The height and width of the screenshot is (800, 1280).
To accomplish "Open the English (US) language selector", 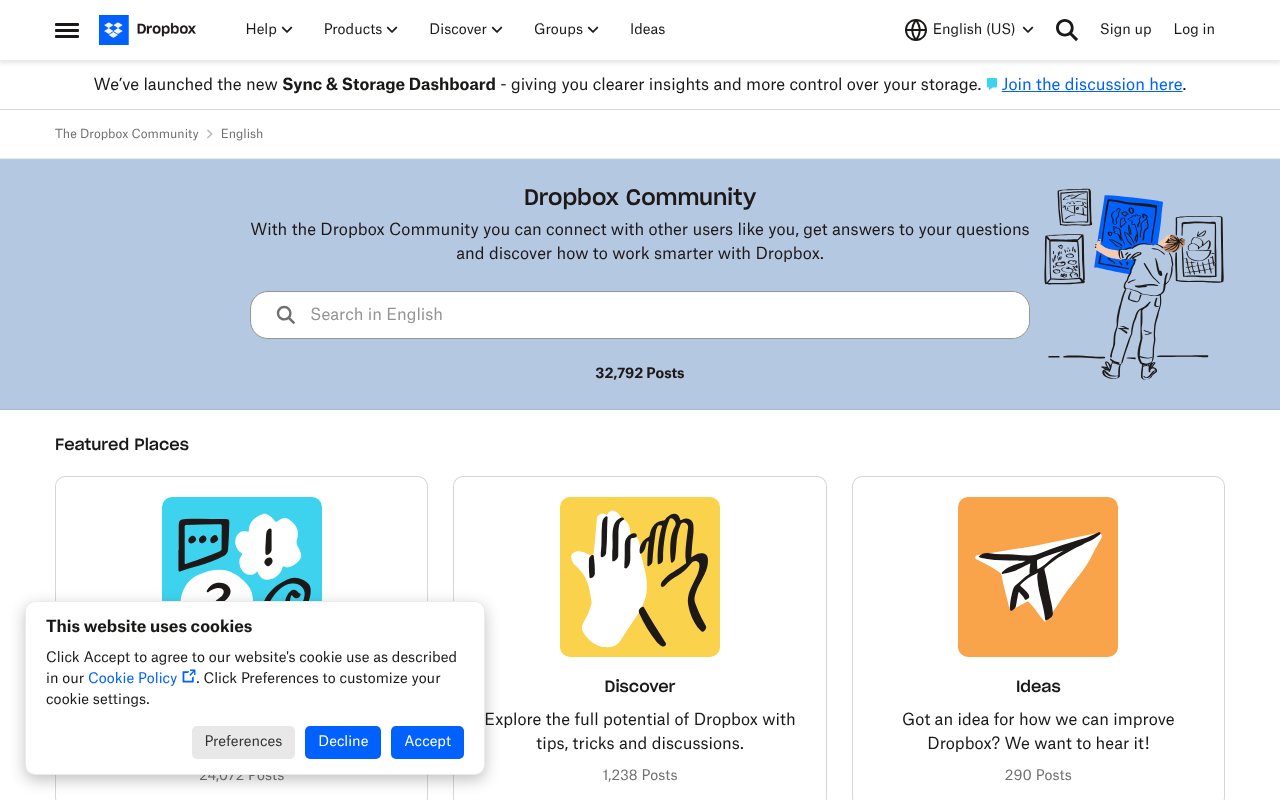I will (x=982, y=30).
